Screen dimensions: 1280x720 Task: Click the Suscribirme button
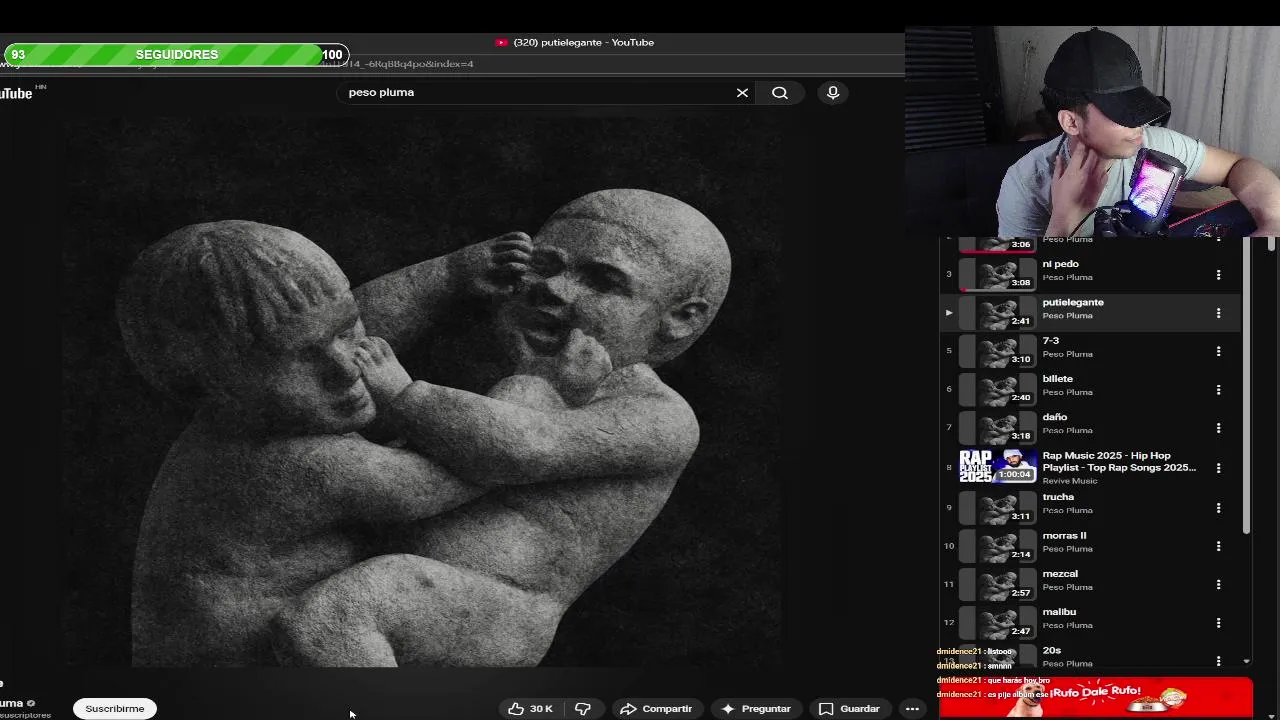pyautogui.click(x=114, y=708)
